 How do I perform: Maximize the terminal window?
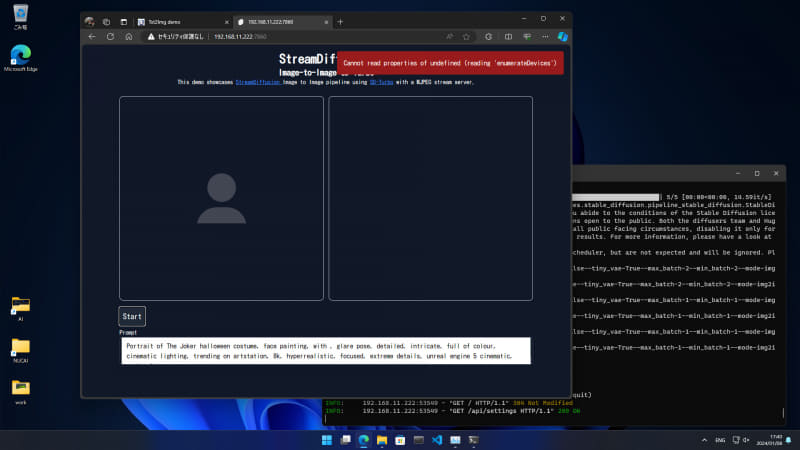click(757, 173)
